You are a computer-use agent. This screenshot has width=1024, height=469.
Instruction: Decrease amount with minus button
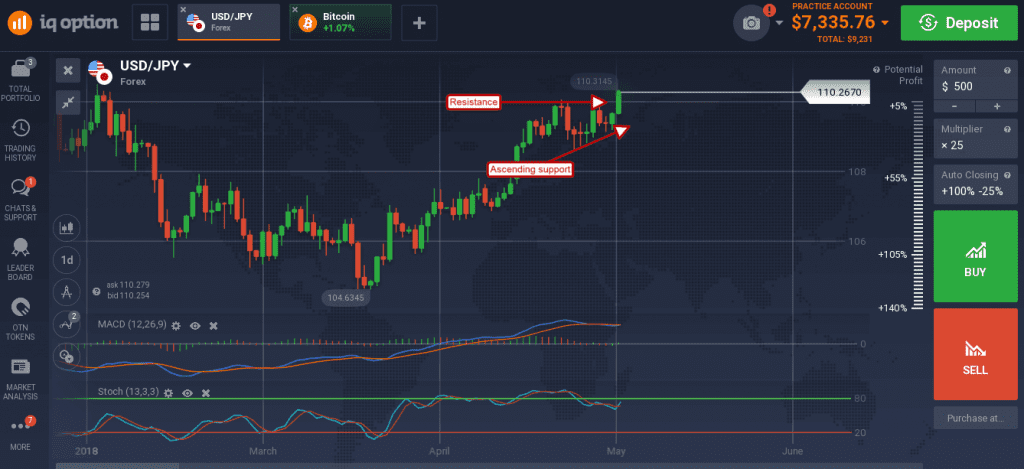pos(955,106)
